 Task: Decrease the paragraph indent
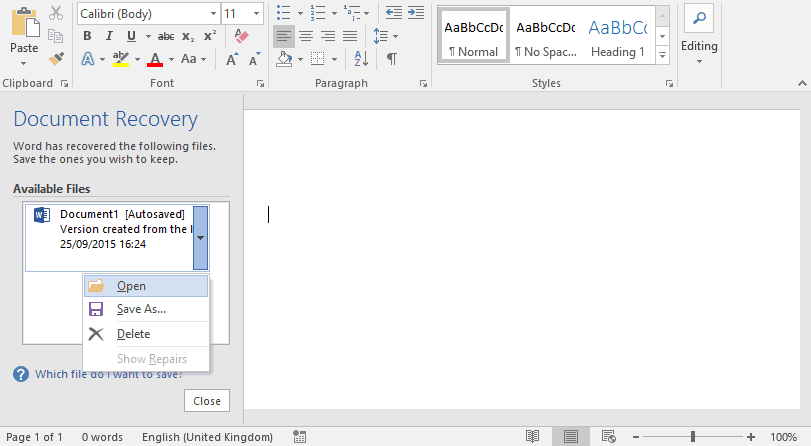coord(394,12)
